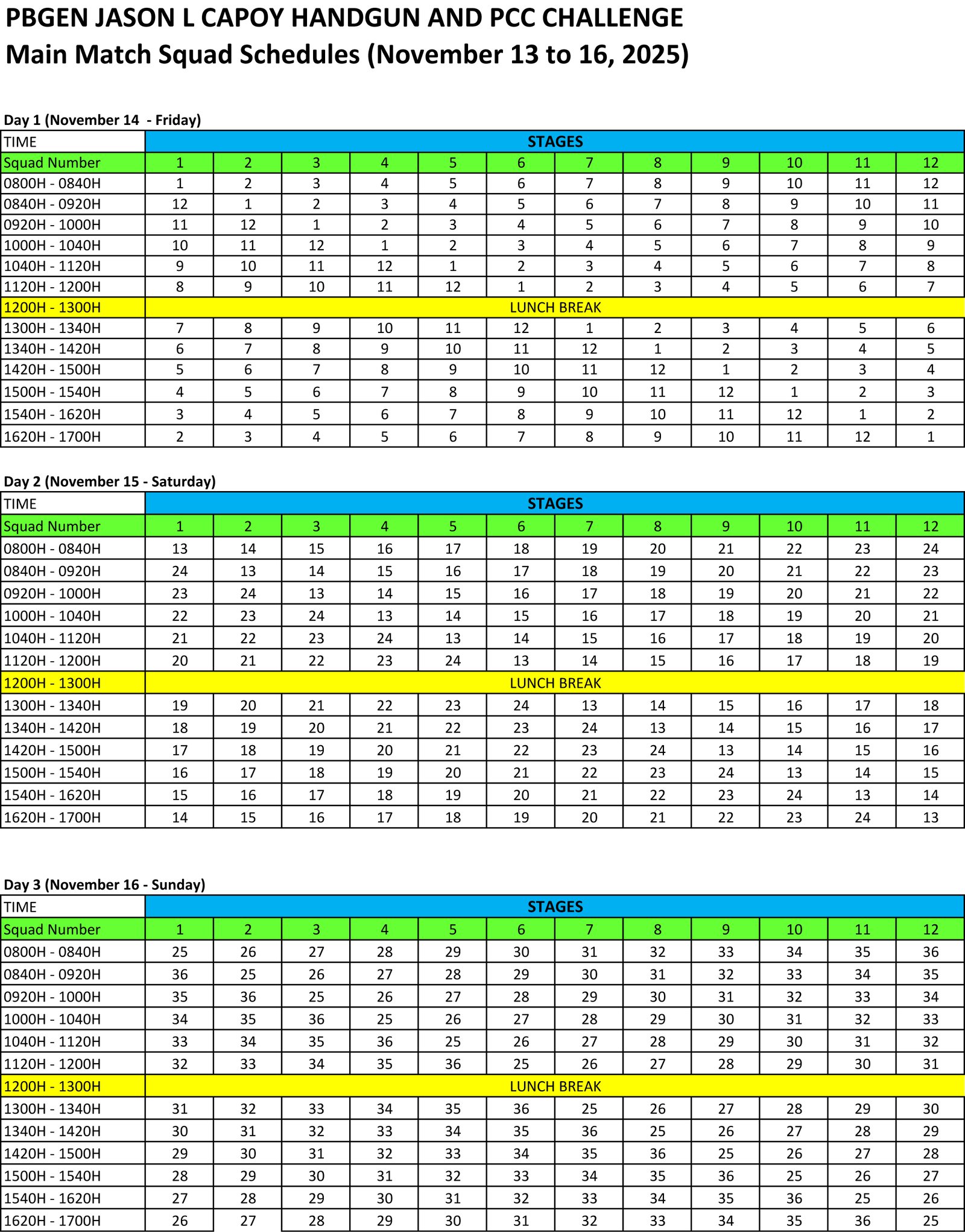
Task: Click squad 13 in Day 2 1620H row
Action: [930, 818]
